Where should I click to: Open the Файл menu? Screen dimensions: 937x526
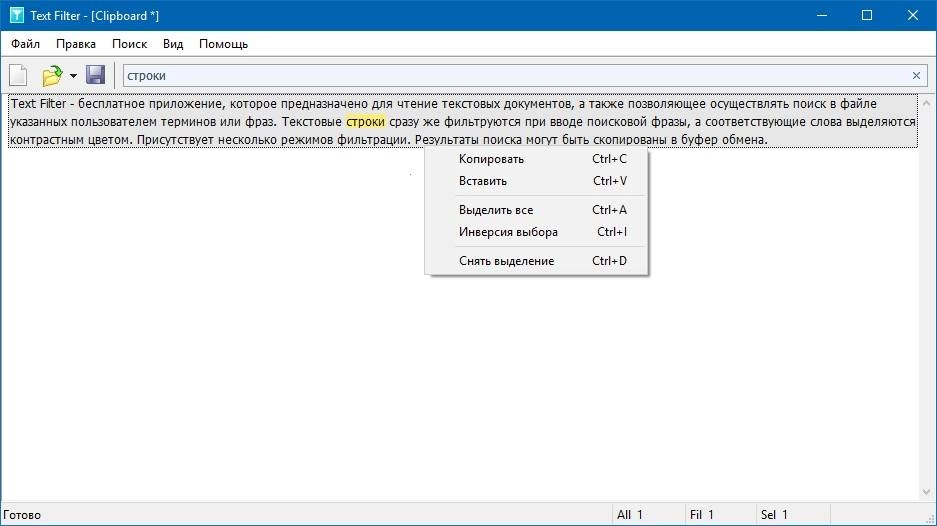point(25,44)
